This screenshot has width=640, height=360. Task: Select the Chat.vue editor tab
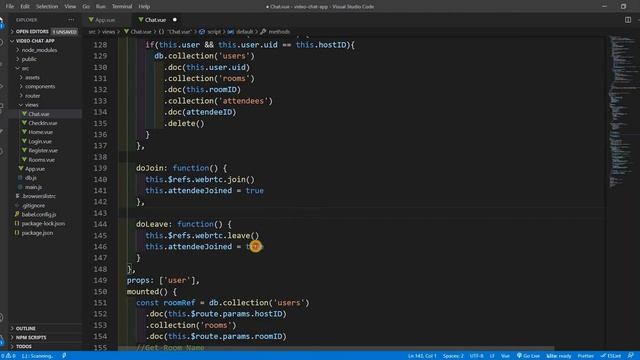click(156, 20)
